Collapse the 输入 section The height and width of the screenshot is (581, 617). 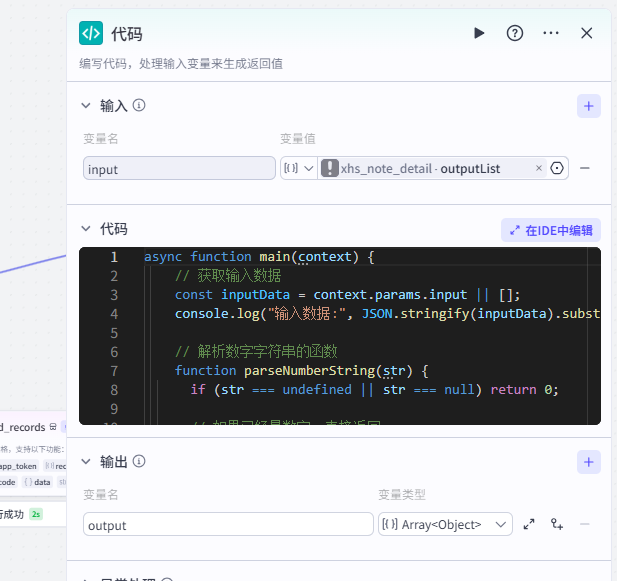click(x=86, y=105)
